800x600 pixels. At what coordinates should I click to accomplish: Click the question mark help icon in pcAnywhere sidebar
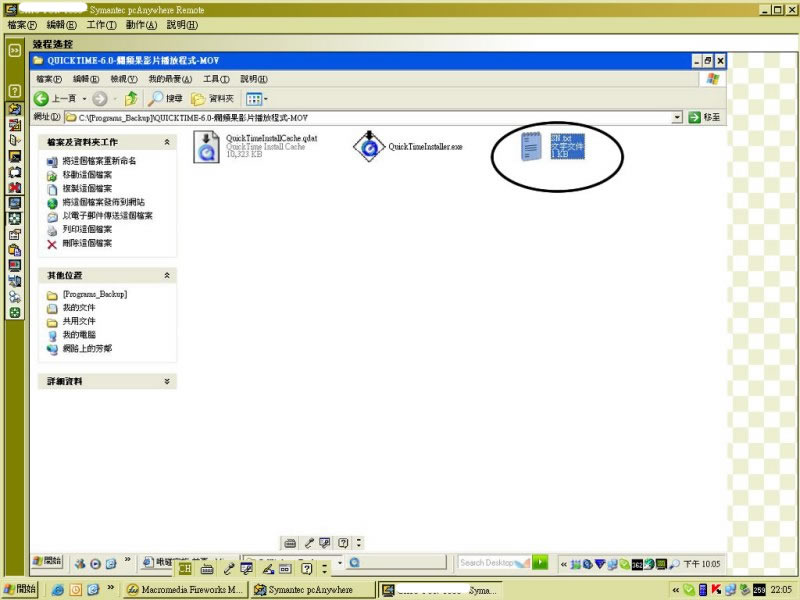tap(15, 91)
